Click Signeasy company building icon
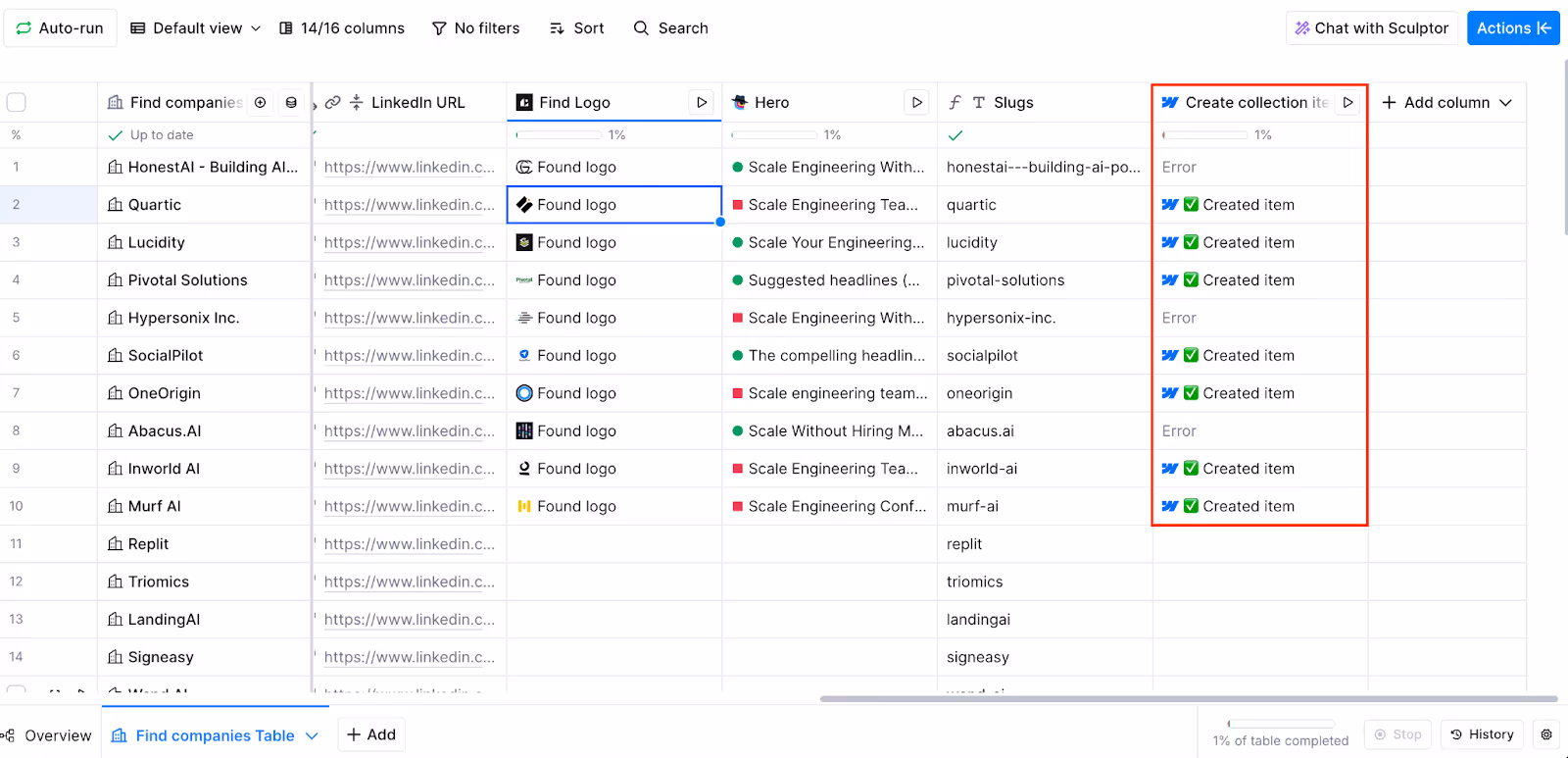Viewport: 1568px width, 758px height. point(116,657)
